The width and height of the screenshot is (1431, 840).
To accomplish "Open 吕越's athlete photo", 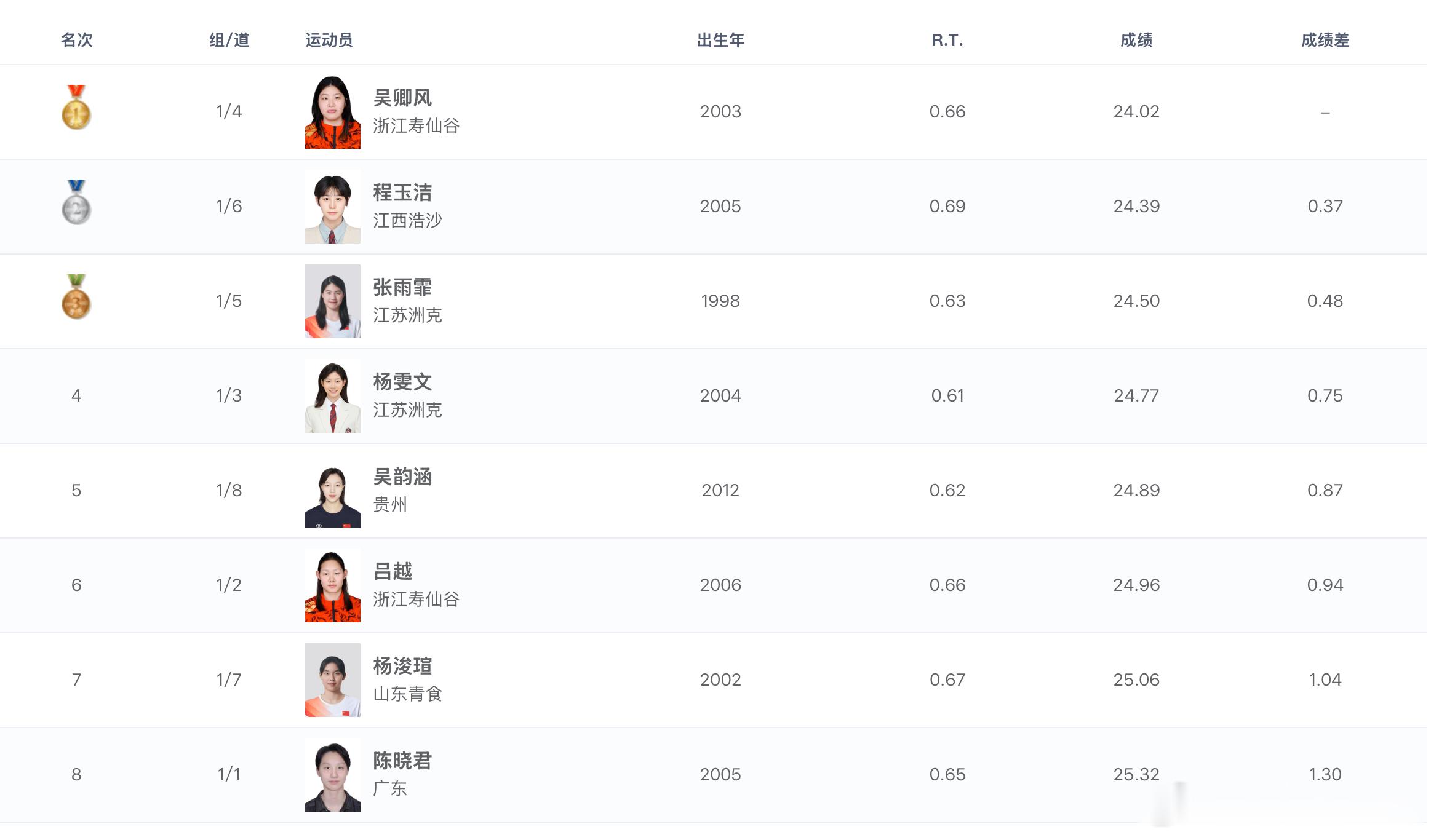I will coord(333,585).
